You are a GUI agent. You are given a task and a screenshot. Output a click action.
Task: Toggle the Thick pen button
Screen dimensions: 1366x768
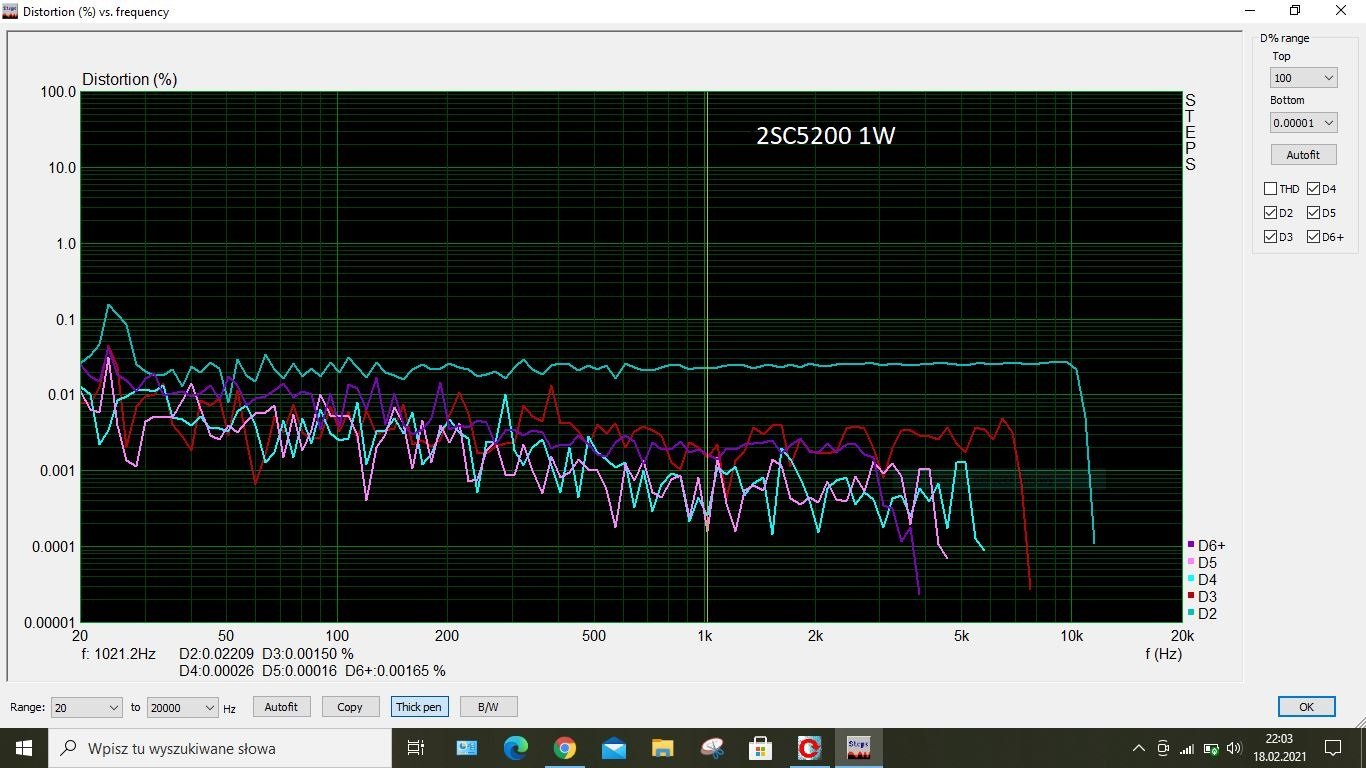419,707
